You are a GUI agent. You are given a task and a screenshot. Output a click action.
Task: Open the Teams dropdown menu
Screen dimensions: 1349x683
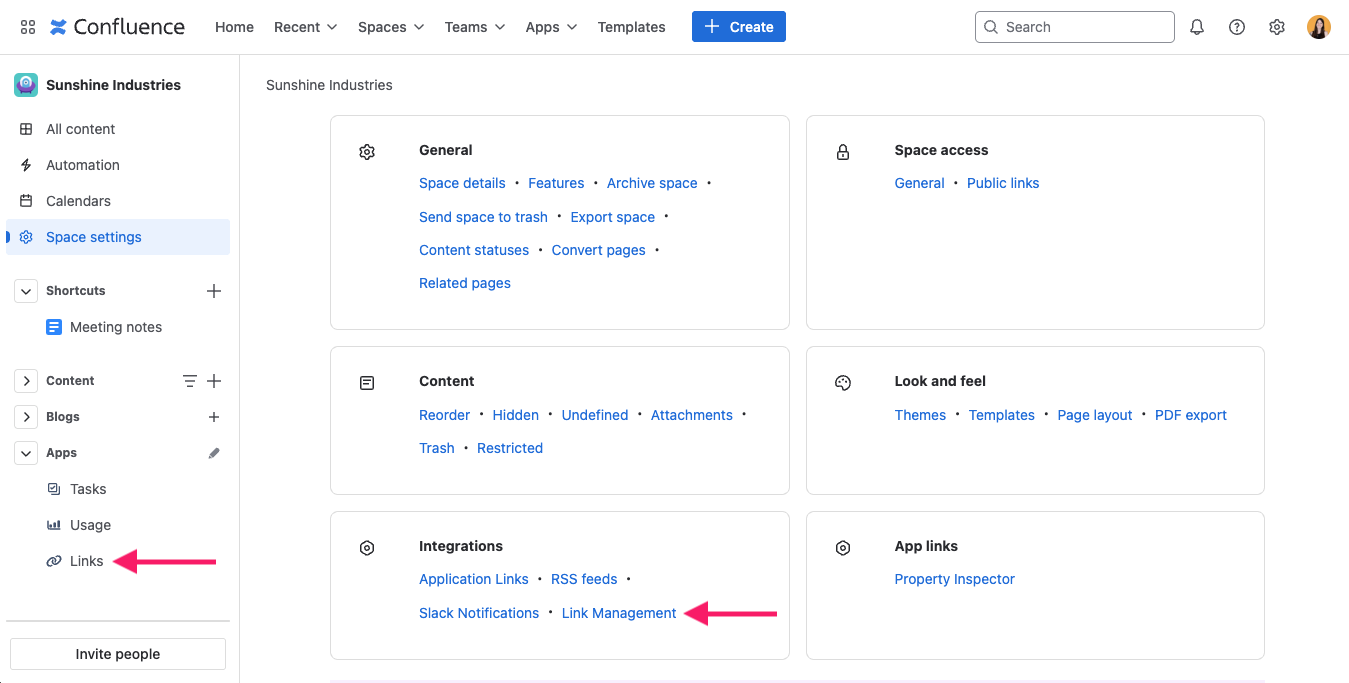(x=474, y=27)
